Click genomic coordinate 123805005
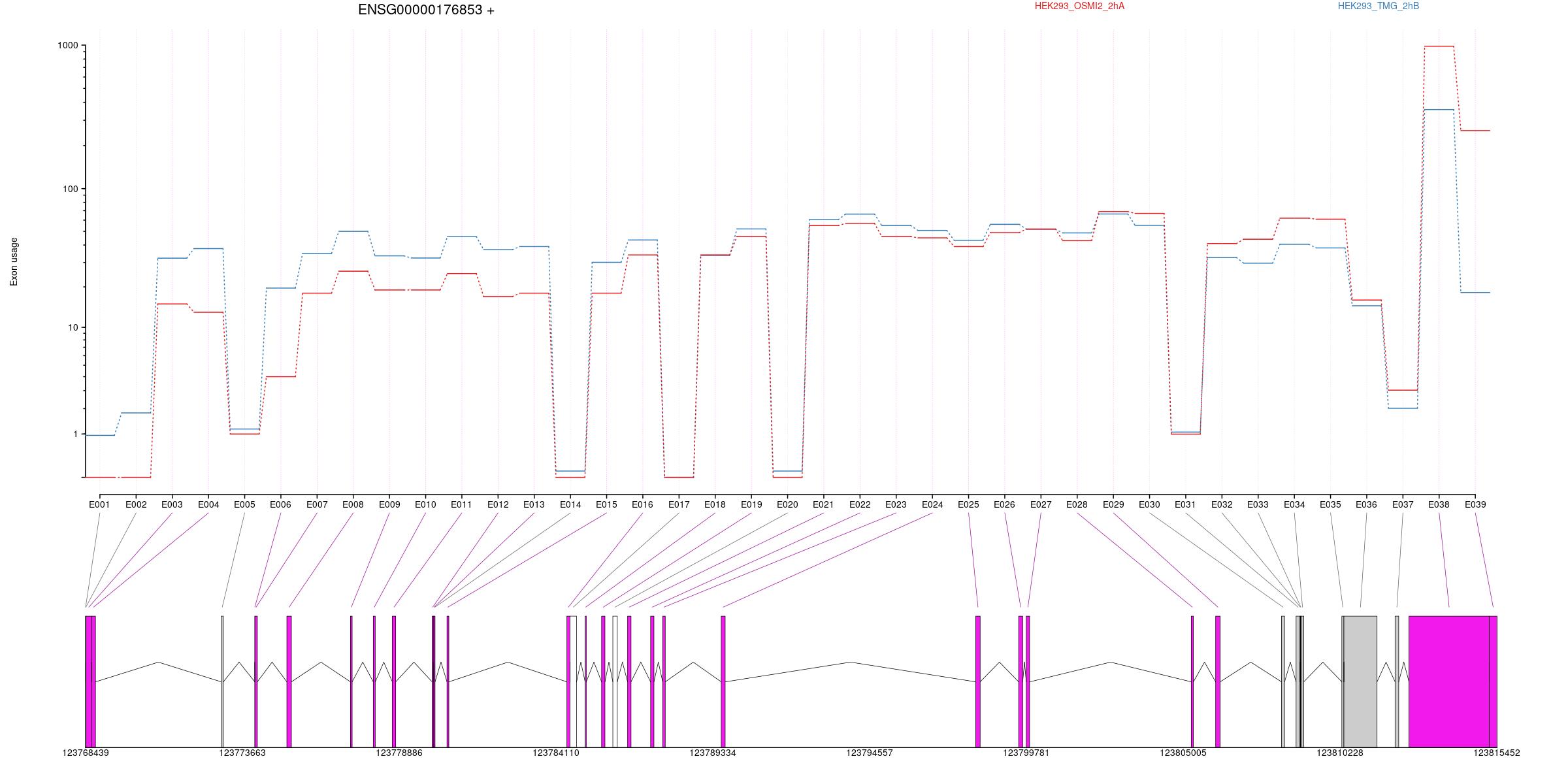The width and height of the screenshot is (1568, 784). pos(1183,753)
